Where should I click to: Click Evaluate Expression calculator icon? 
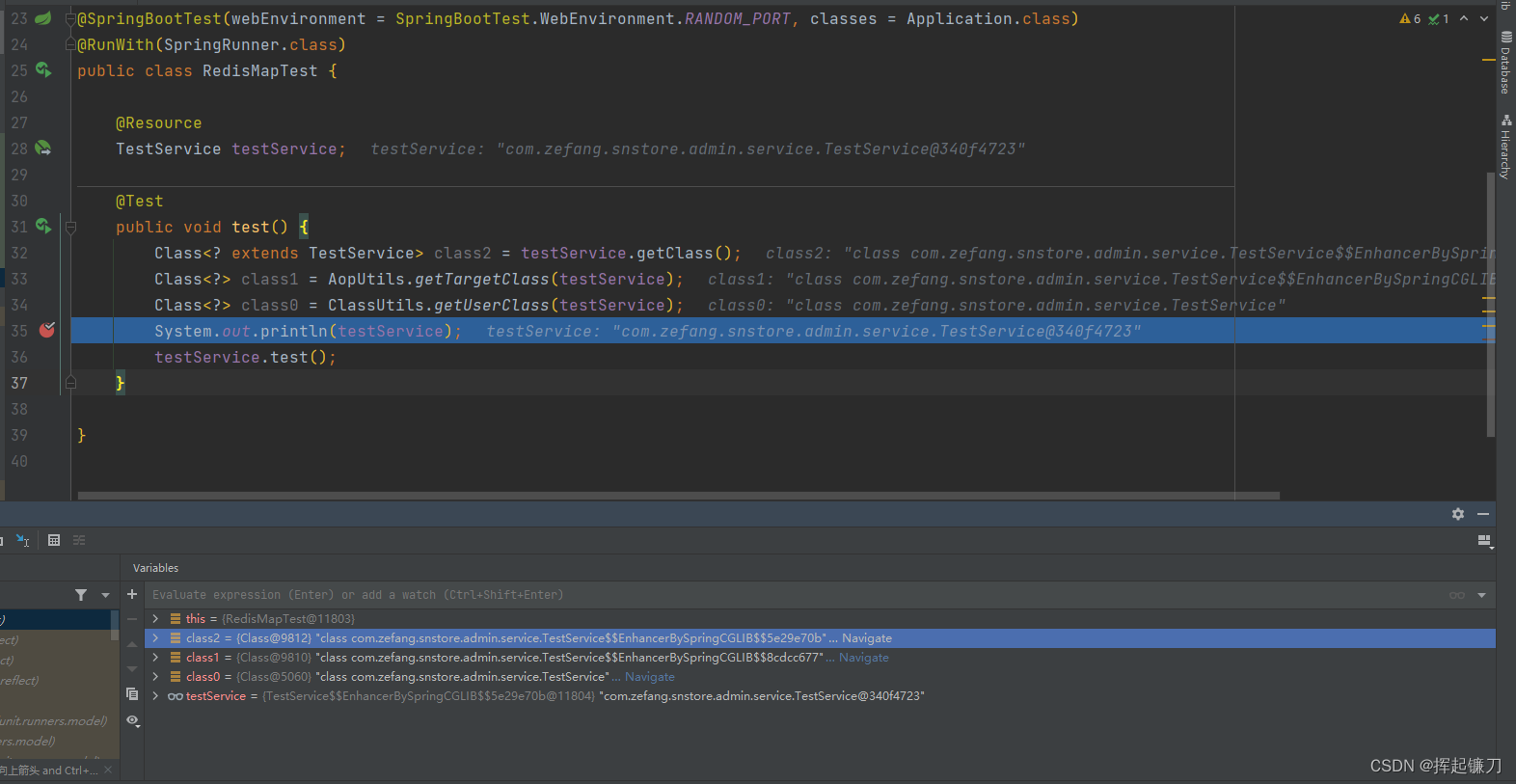[54, 540]
